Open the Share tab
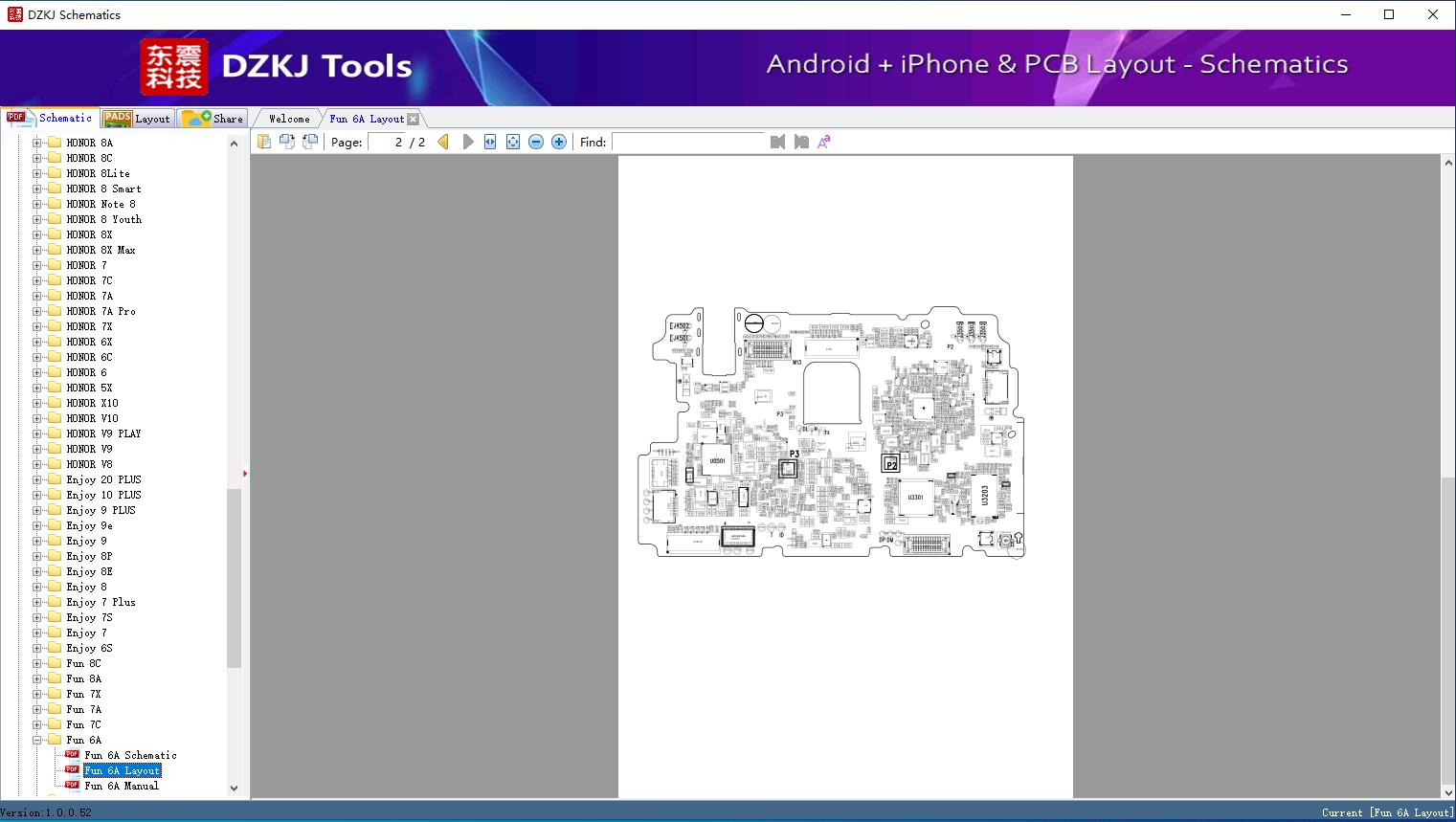1456x822 pixels. click(x=214, y=119)
